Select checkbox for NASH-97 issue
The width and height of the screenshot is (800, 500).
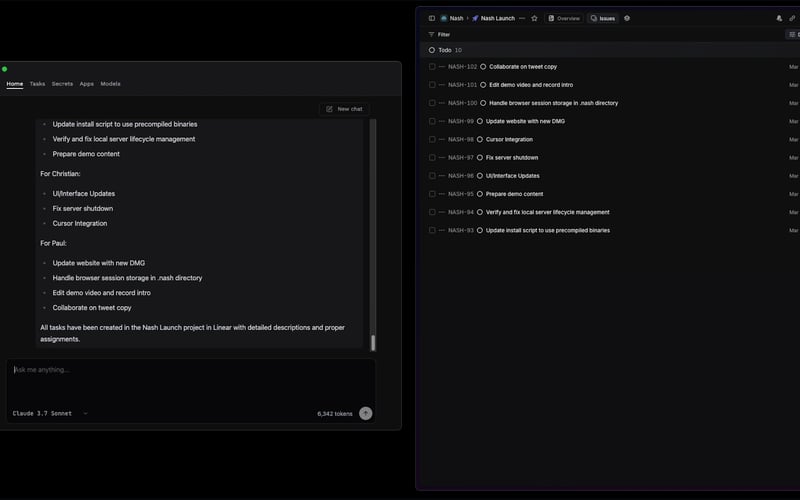[432, 158]
